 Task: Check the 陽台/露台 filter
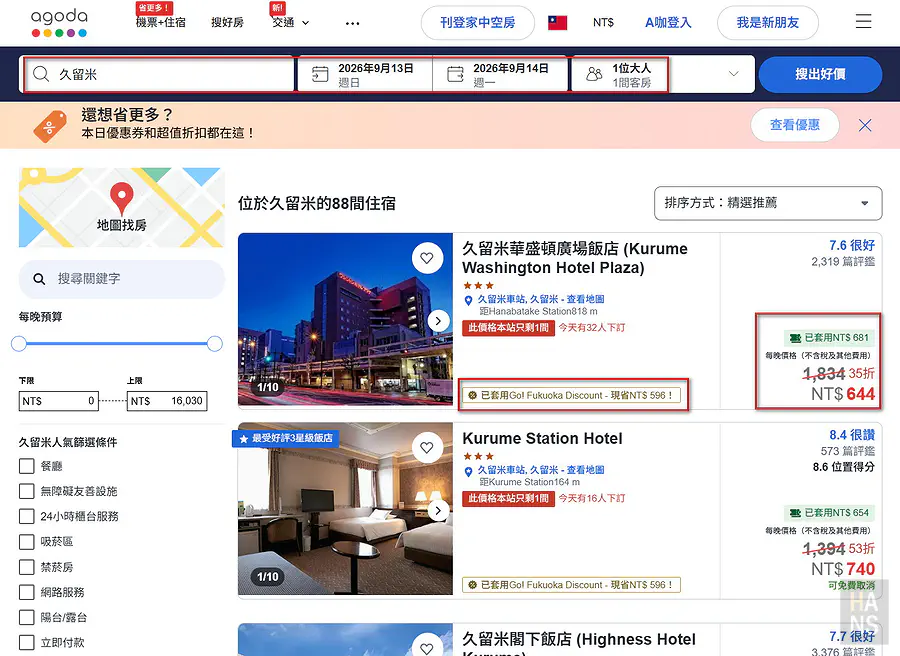26,618
